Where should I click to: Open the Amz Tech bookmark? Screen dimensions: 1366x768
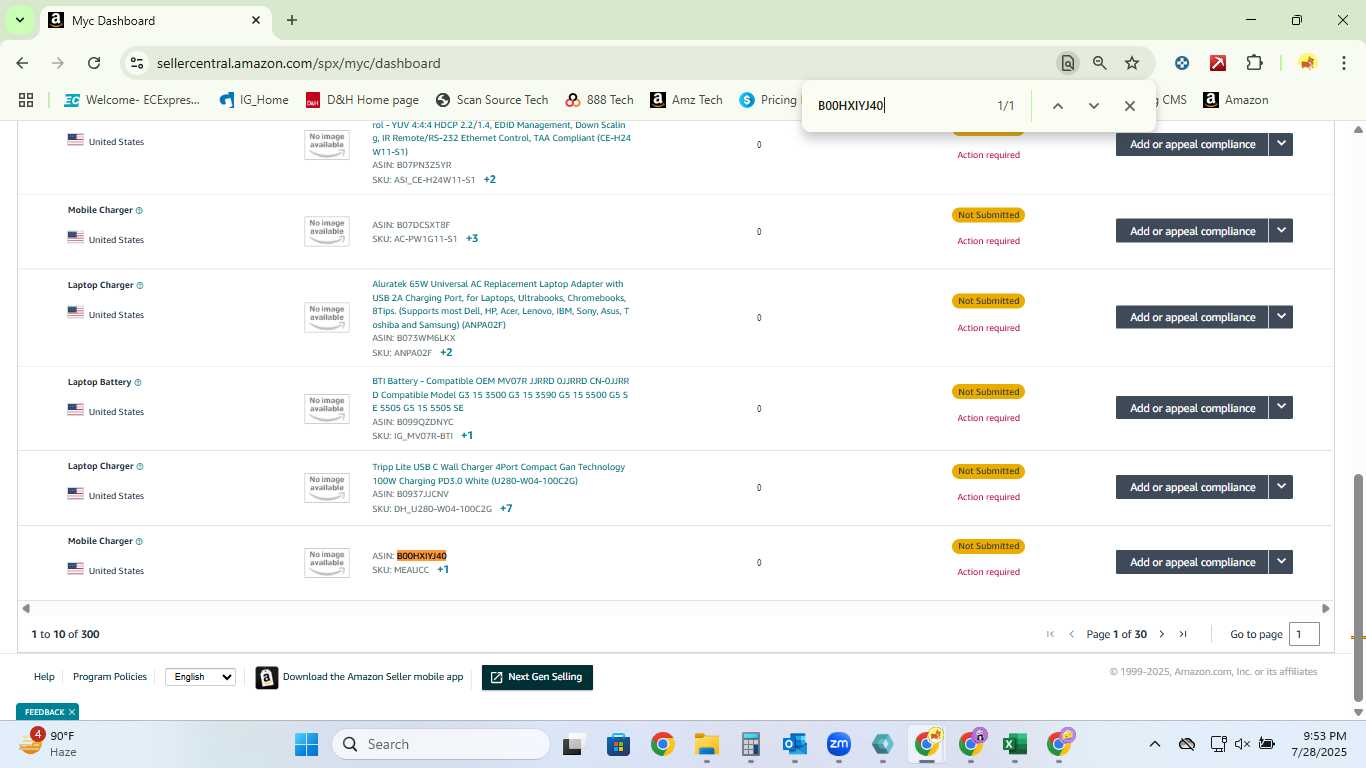pyautogui.click(x=686, y=100)
